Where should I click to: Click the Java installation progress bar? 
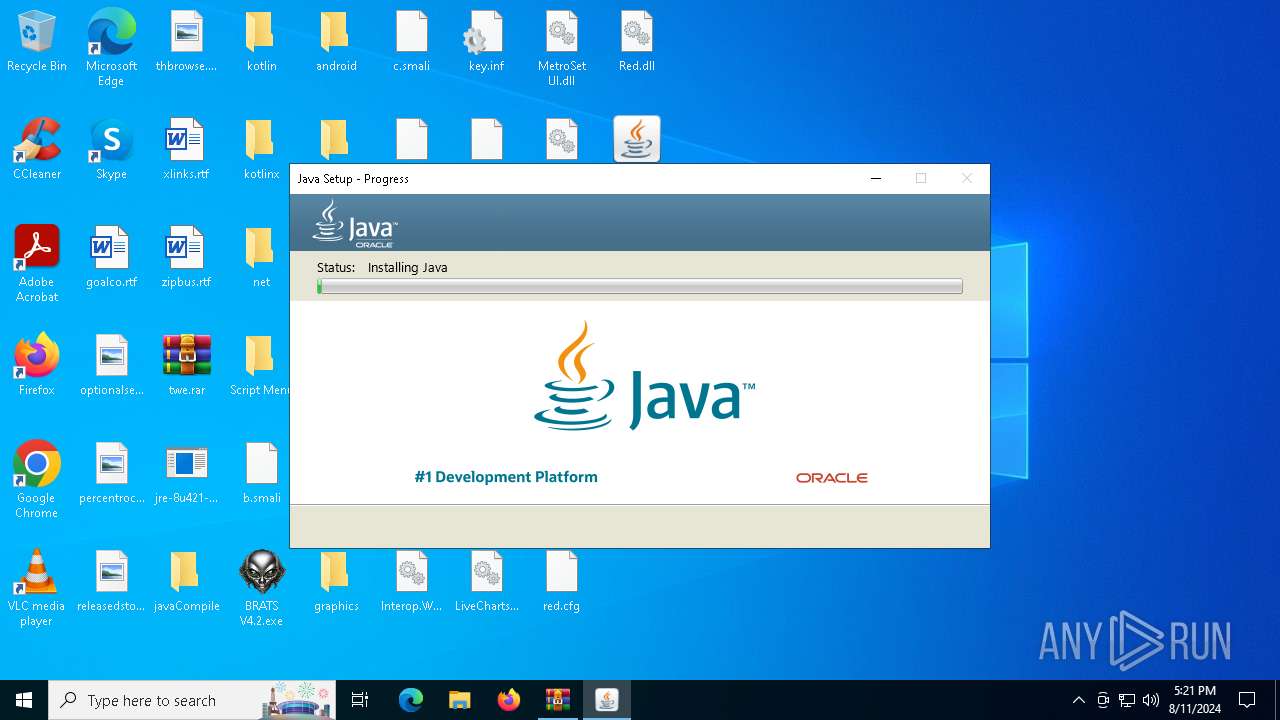tap(640, 286)
